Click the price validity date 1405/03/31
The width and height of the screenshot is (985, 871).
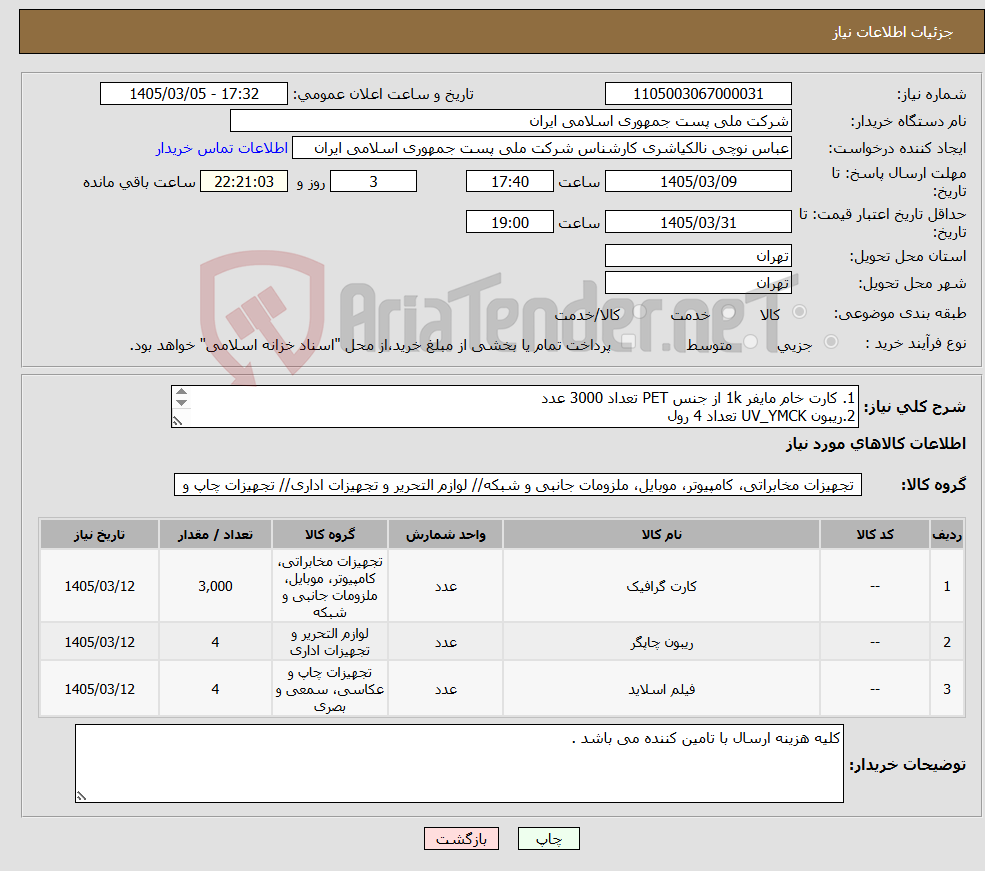[698, 222]
